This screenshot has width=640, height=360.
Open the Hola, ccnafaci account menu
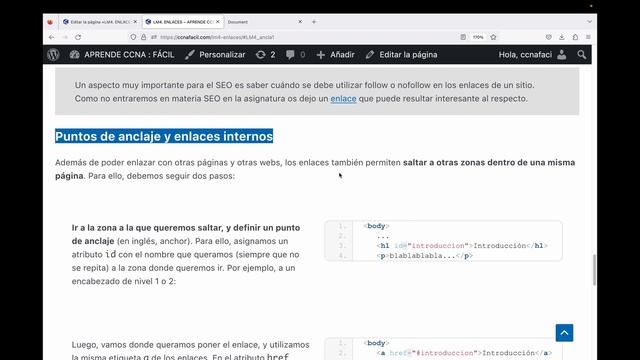[532, 55]
